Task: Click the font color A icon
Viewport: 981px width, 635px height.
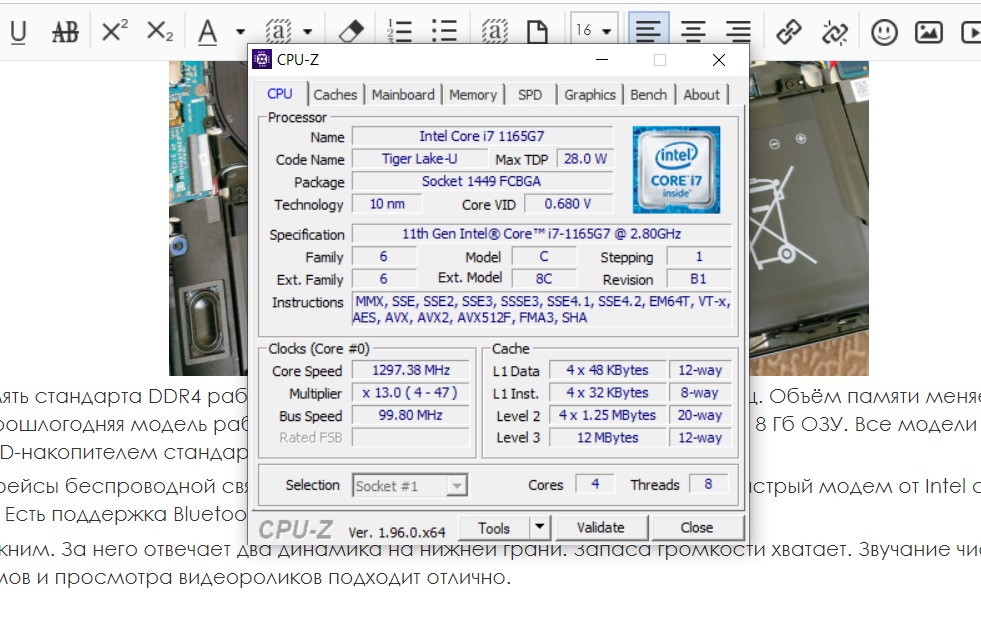Action: [207, 31]
